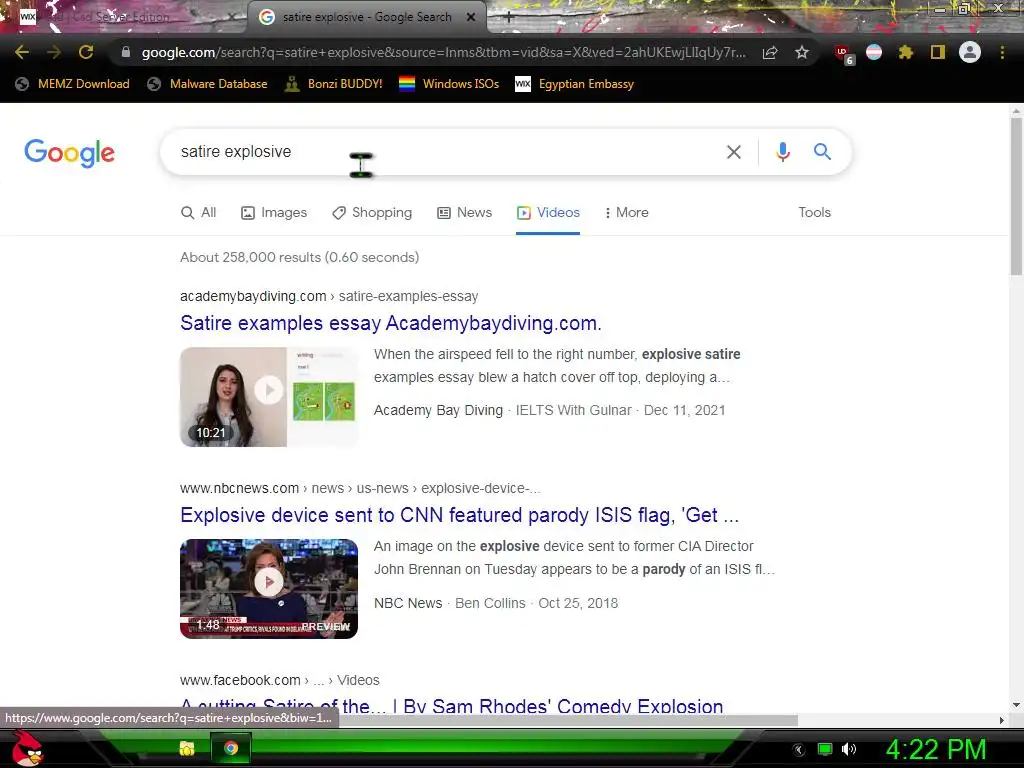Click the volume speaker tray icon
Screen dimensions: 1024x768
pyautogui.click(x=848, y=749)
